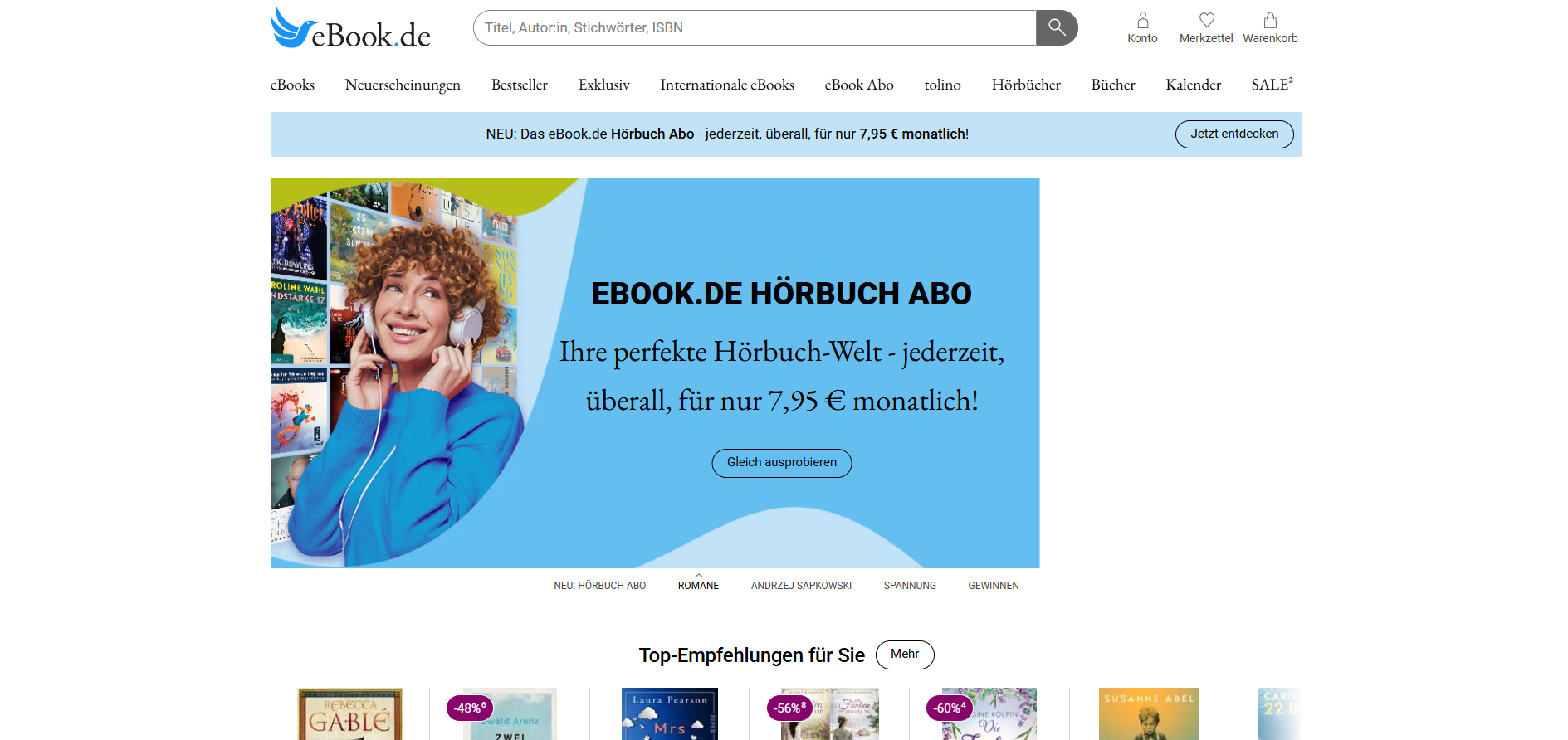Open the Neuerscheinungen menu

tap(403, 85)
